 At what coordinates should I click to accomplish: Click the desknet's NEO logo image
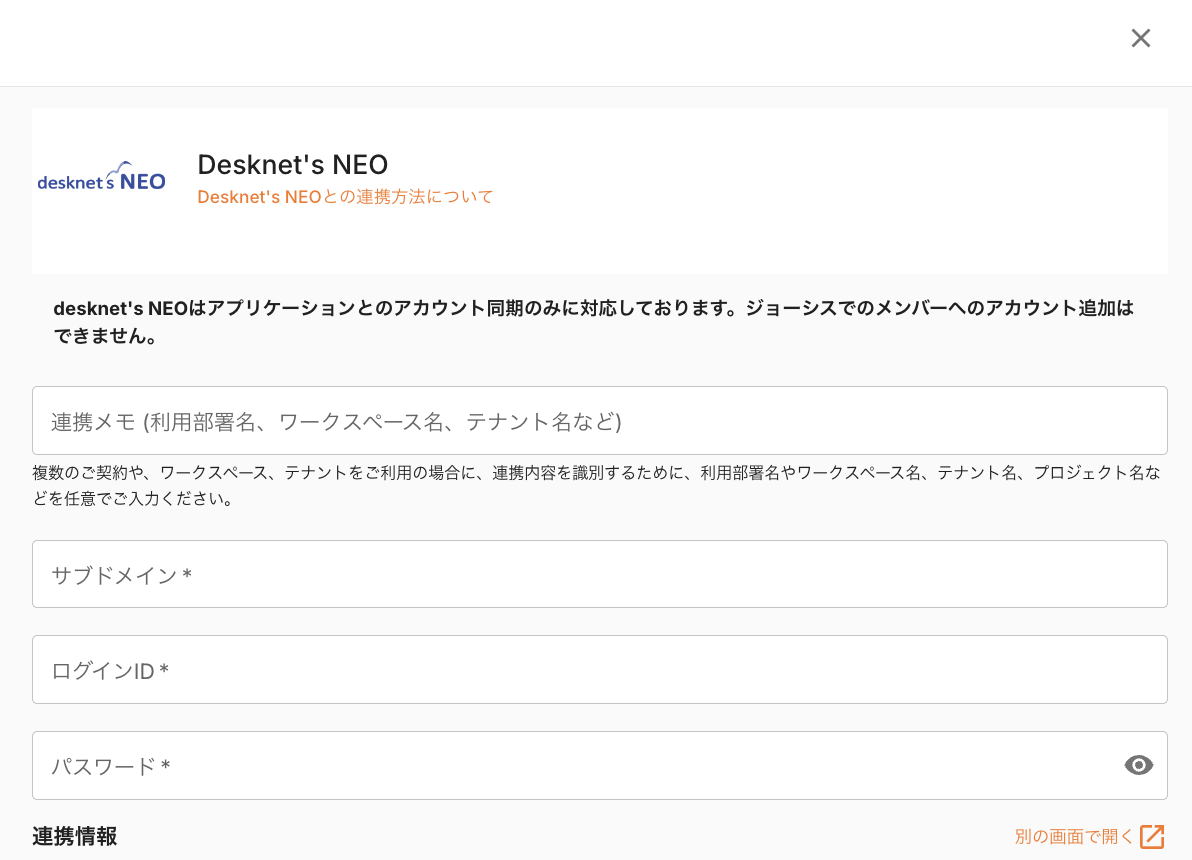click(x=101, y=177)
